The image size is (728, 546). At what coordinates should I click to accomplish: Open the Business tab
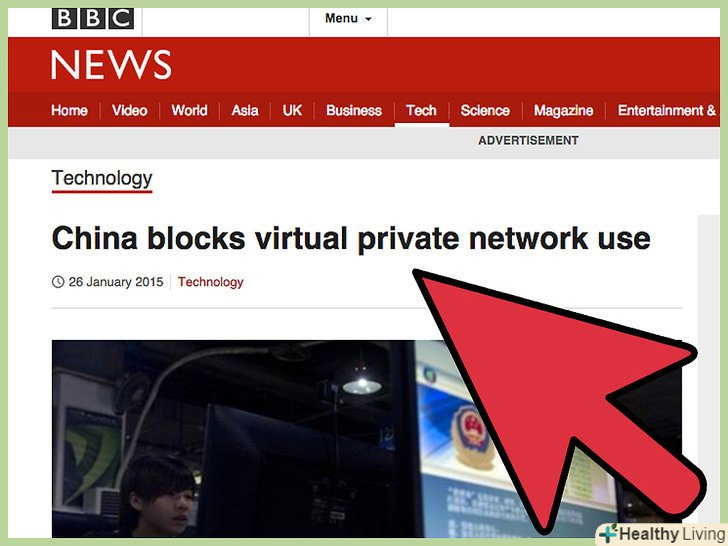point(354,110)
